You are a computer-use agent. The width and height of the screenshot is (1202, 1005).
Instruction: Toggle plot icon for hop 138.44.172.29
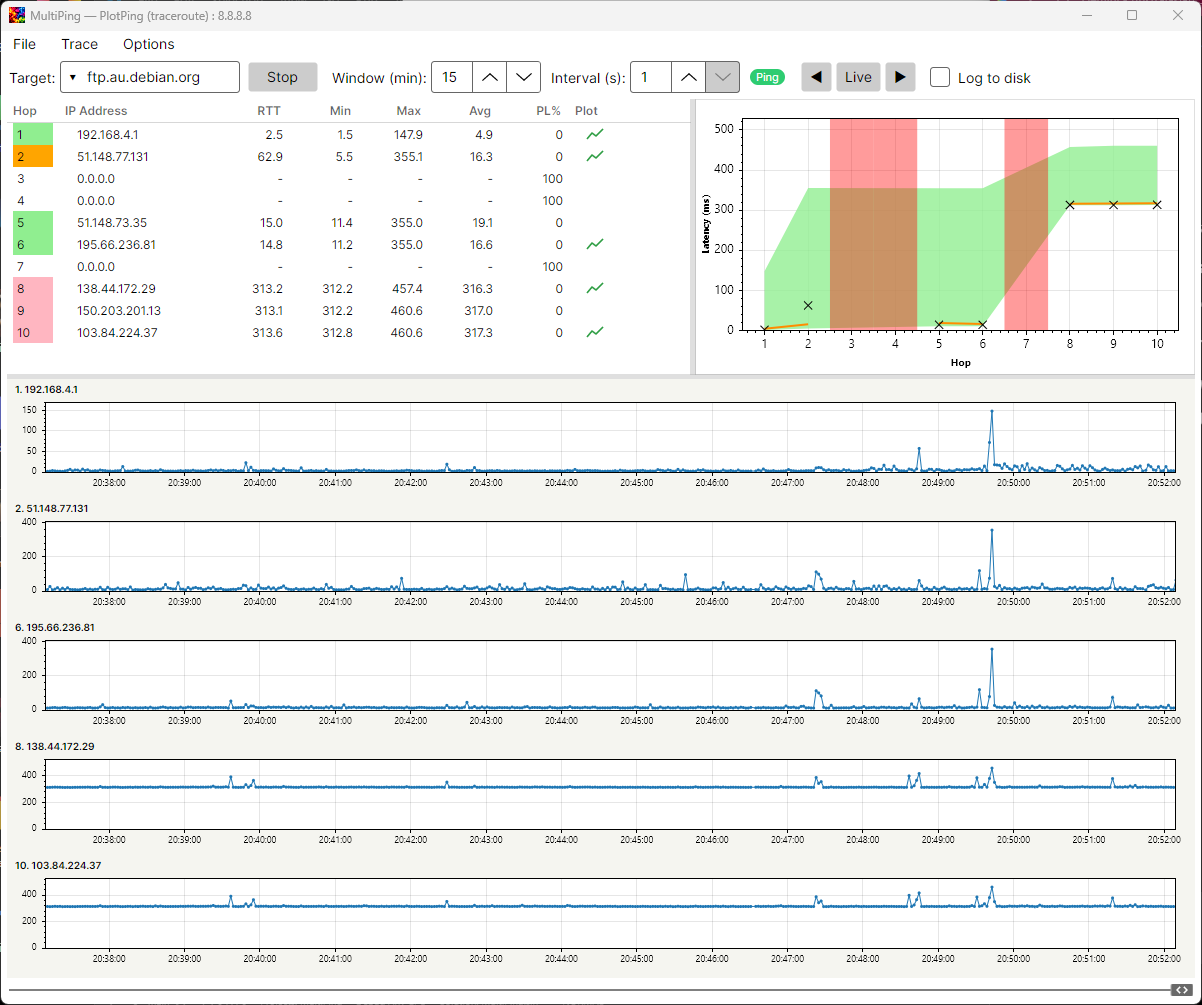595,288
